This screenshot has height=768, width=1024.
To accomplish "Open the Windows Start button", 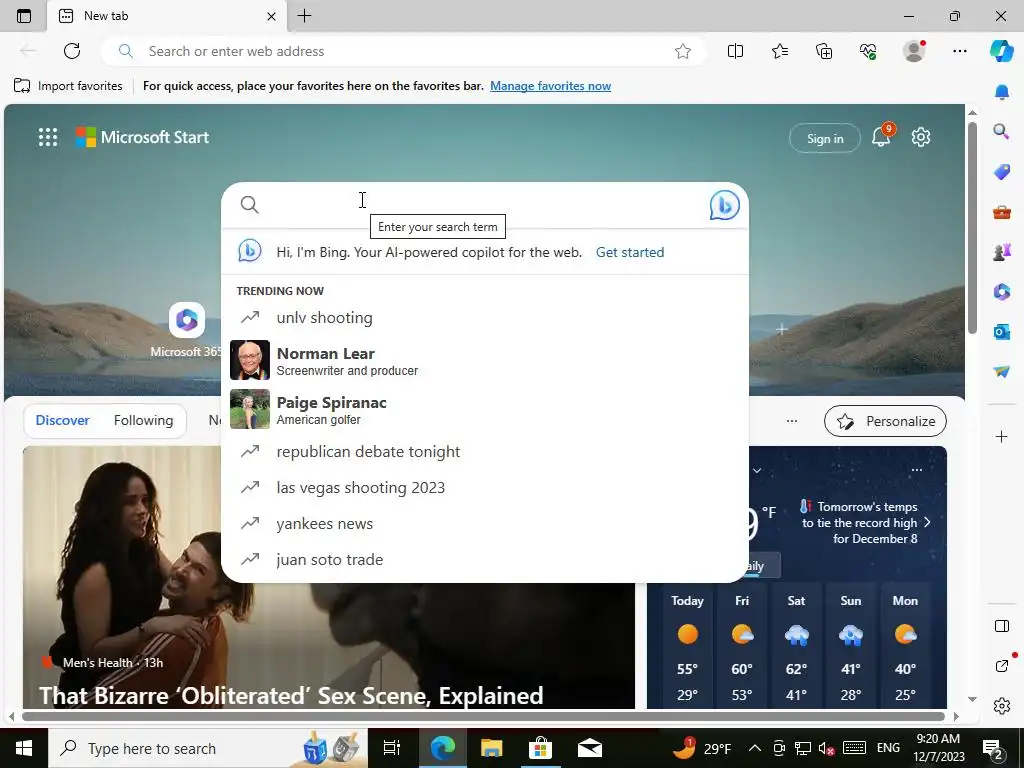I will click(x=24, y=748).
